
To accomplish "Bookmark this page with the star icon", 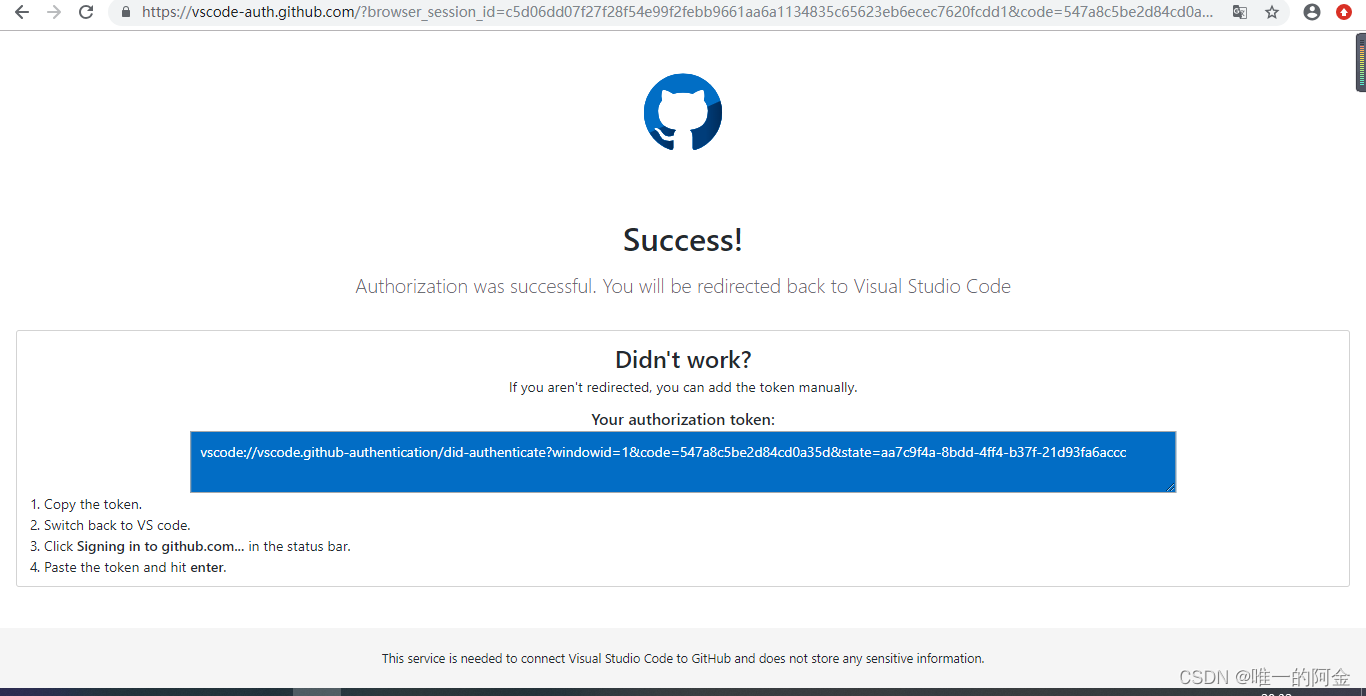I will tap(1272, 13).
